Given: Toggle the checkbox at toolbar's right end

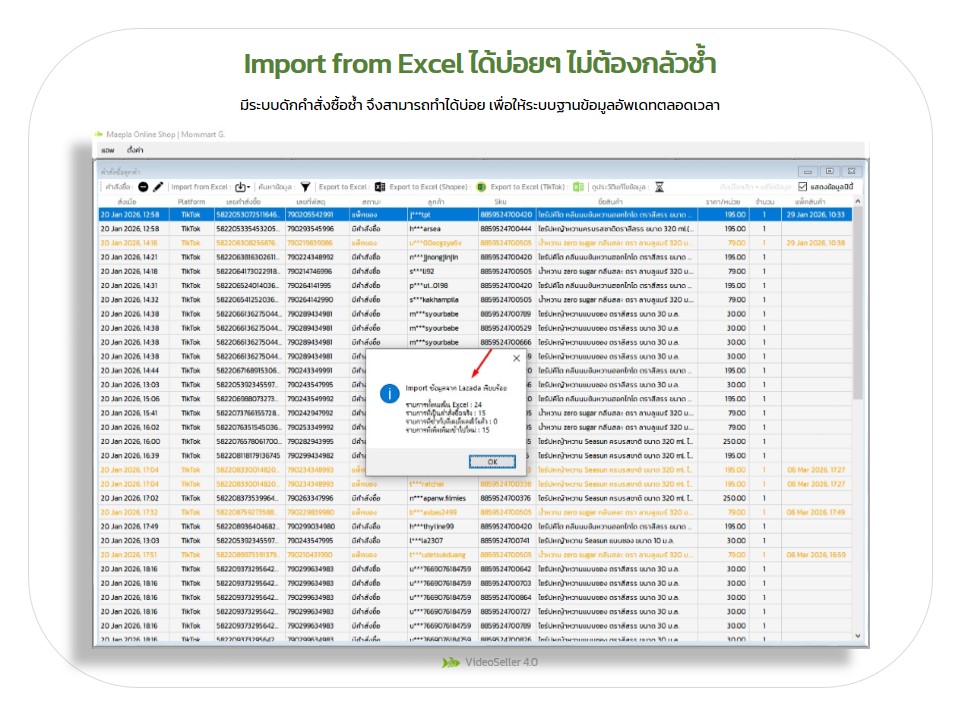Looking at the screenshot, I should click(802, 187).
